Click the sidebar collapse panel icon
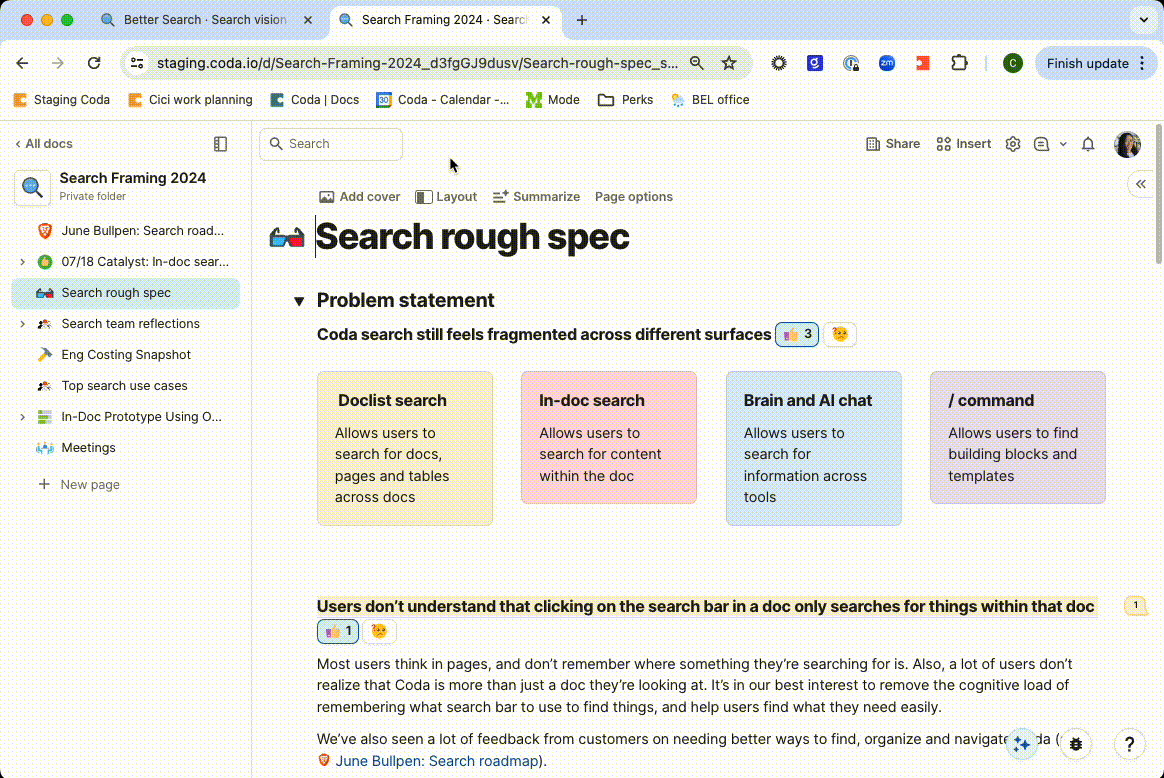 point(220,144)
